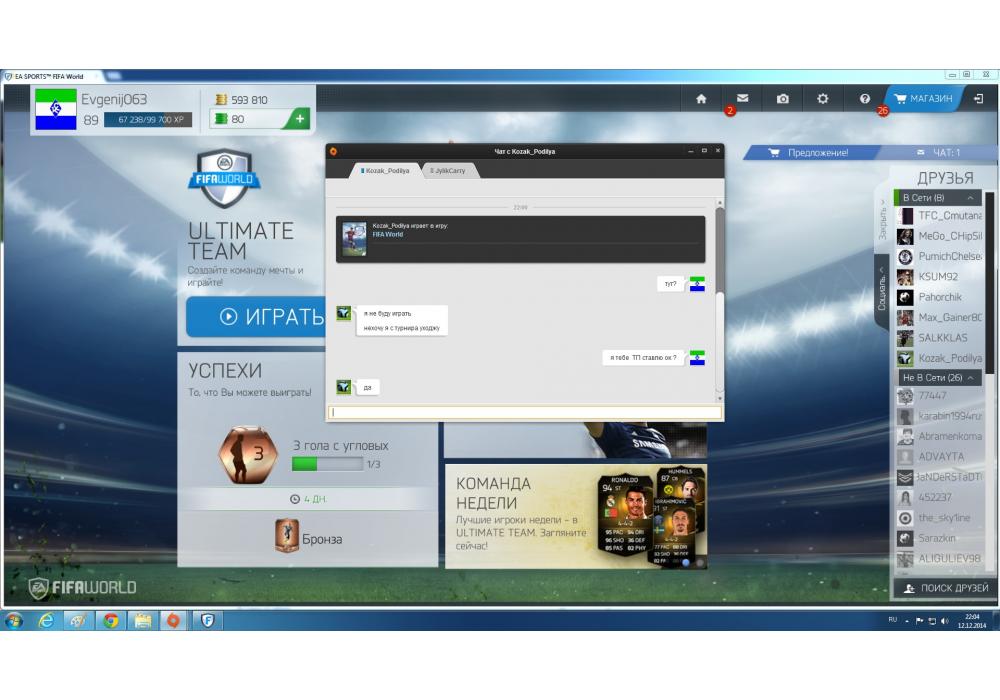Click the FIFA World taskbar icon

[207, 620]
